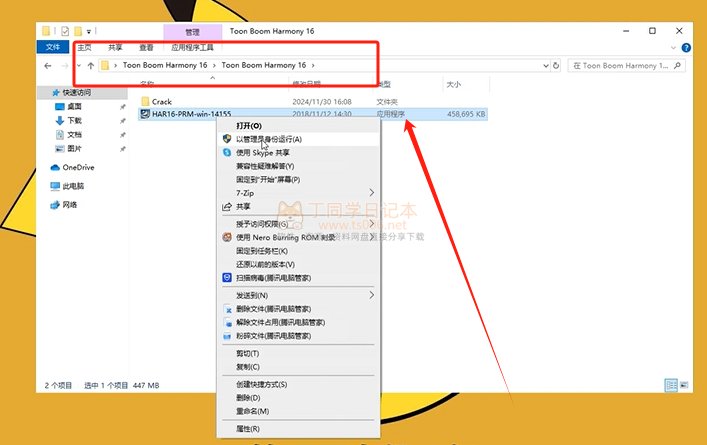Select 快速访问 in the navigation pane
Viewport: 707px width, 445px height.
77,92
